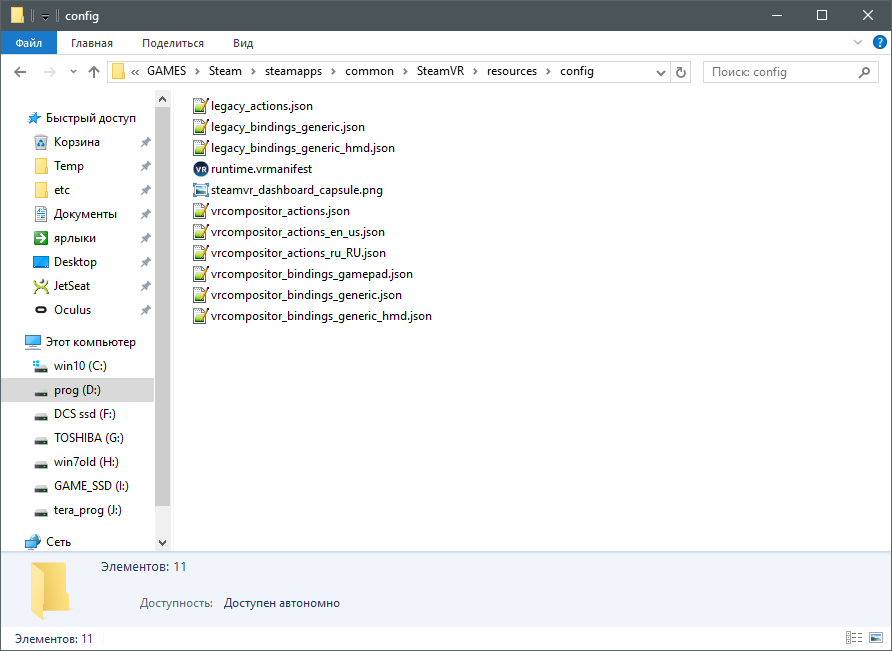The image size is (892, 651).
Task: Open the Oculus quick access folder
Action: click(x=72, y=310)
